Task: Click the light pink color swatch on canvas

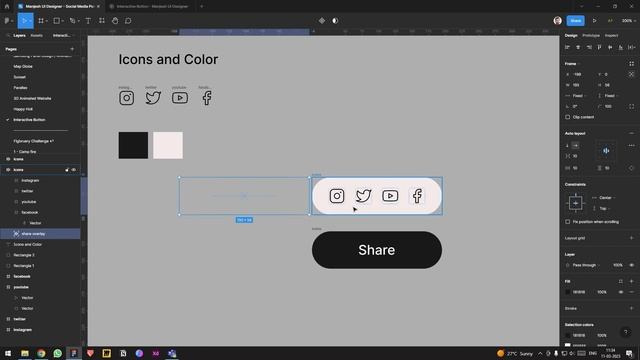Action: coord(168,145)
